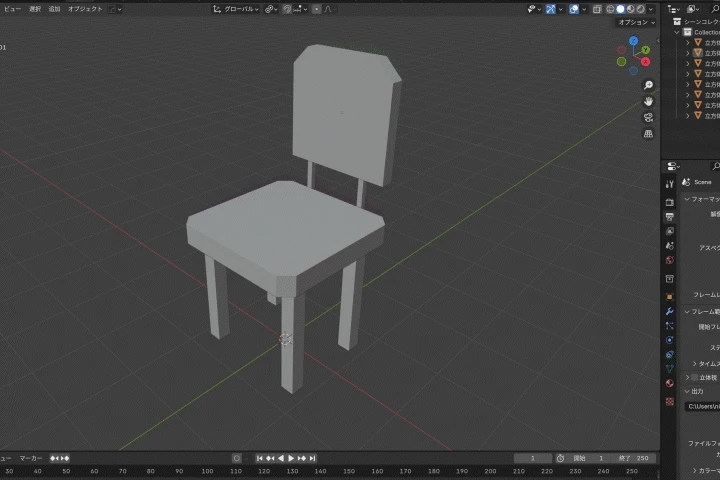Open the View Layer properties tab
Image resolution: width=720 pixels, height=480 pixels.
(669, 231)
